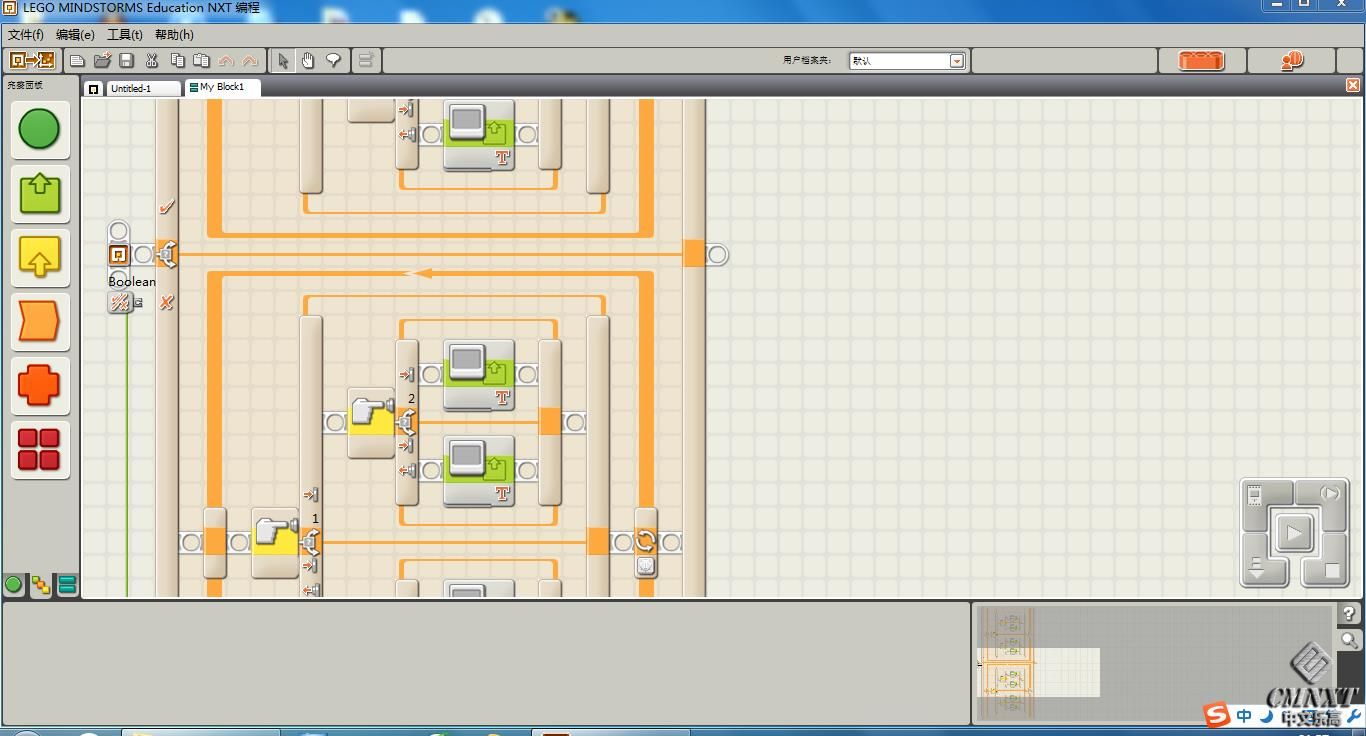Click the small button below Boolean label
This screenshot has width=1366, height=736.
pos(120,302)
